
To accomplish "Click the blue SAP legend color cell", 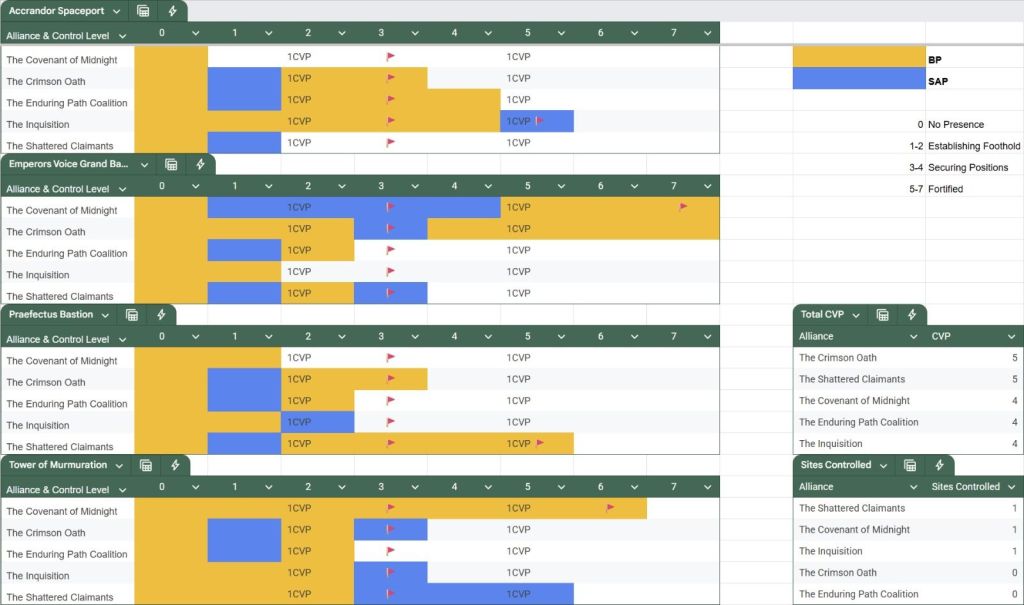I will click(x=859, y=78).
